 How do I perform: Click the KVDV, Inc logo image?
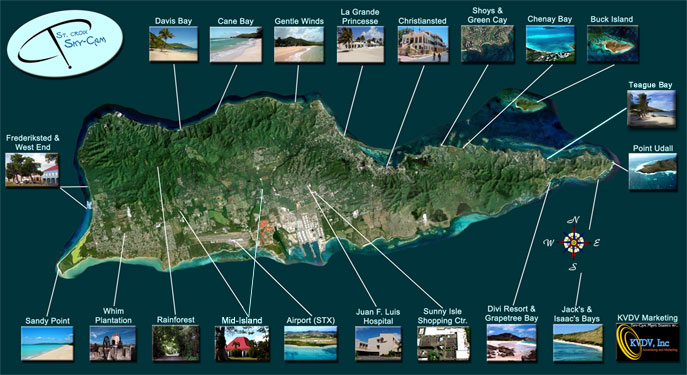pyautogui.click(x=648, y=343)
